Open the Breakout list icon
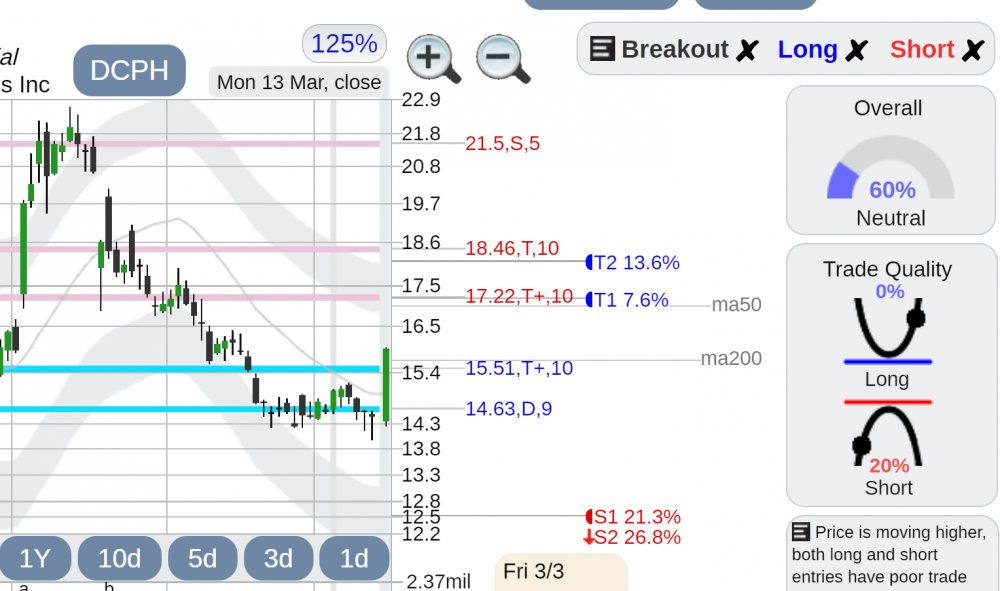The image size is (1000, 591). [x=601, y=49]
